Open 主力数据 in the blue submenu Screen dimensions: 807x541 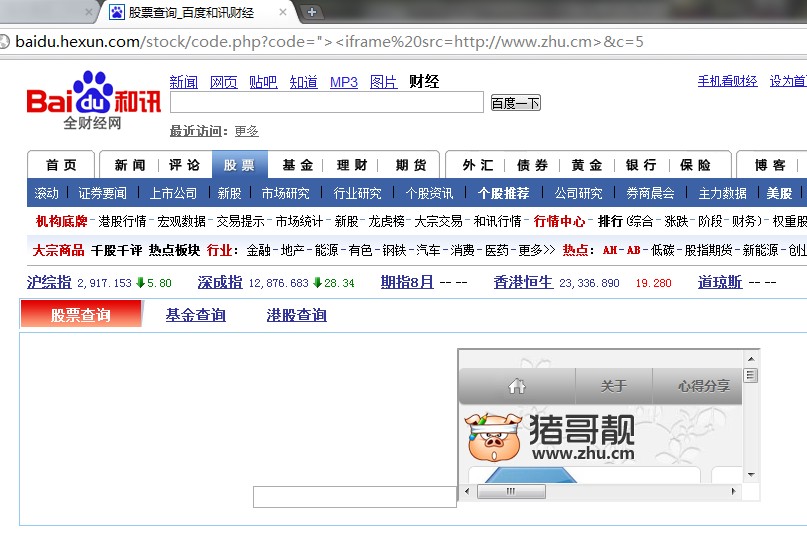(723, 193)
